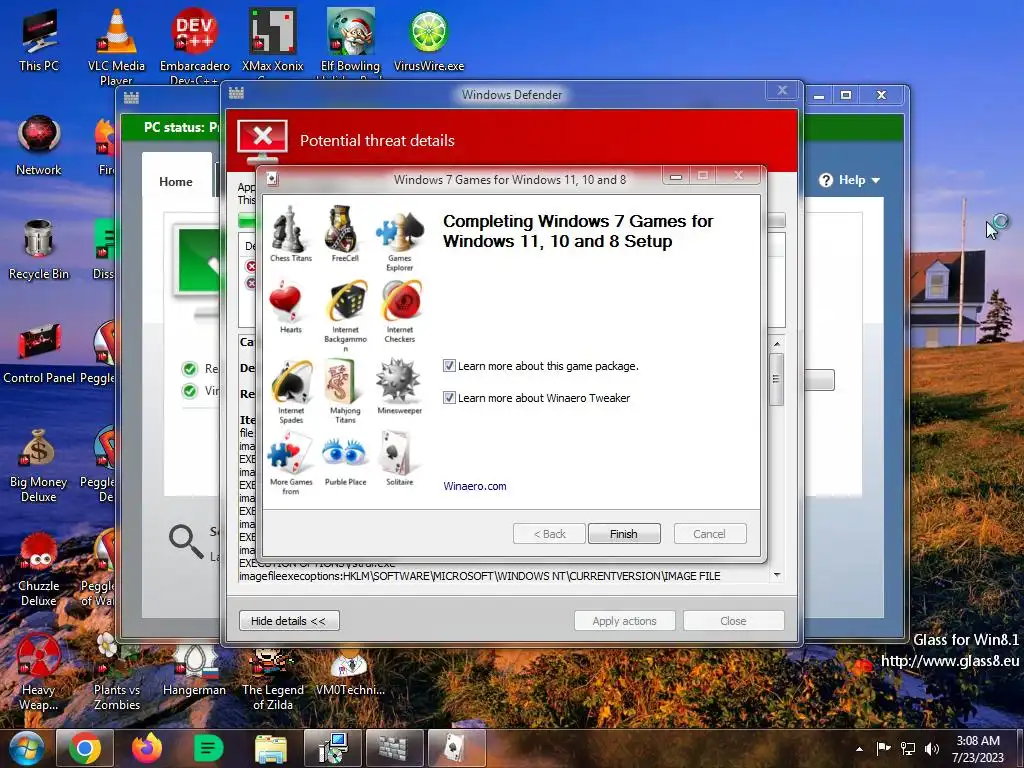Click the Windows Start button
This screenshot has width=1024, height=768.
pos(26,748)
